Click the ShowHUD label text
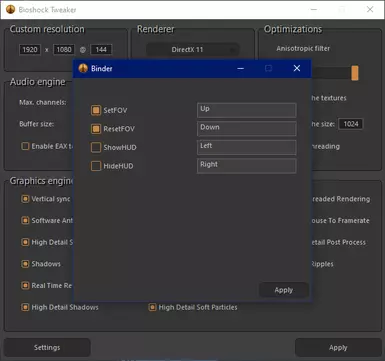Image resolution: width=385 pixels, height=361 pixels. pyautogui.click(x=120, y=147)
